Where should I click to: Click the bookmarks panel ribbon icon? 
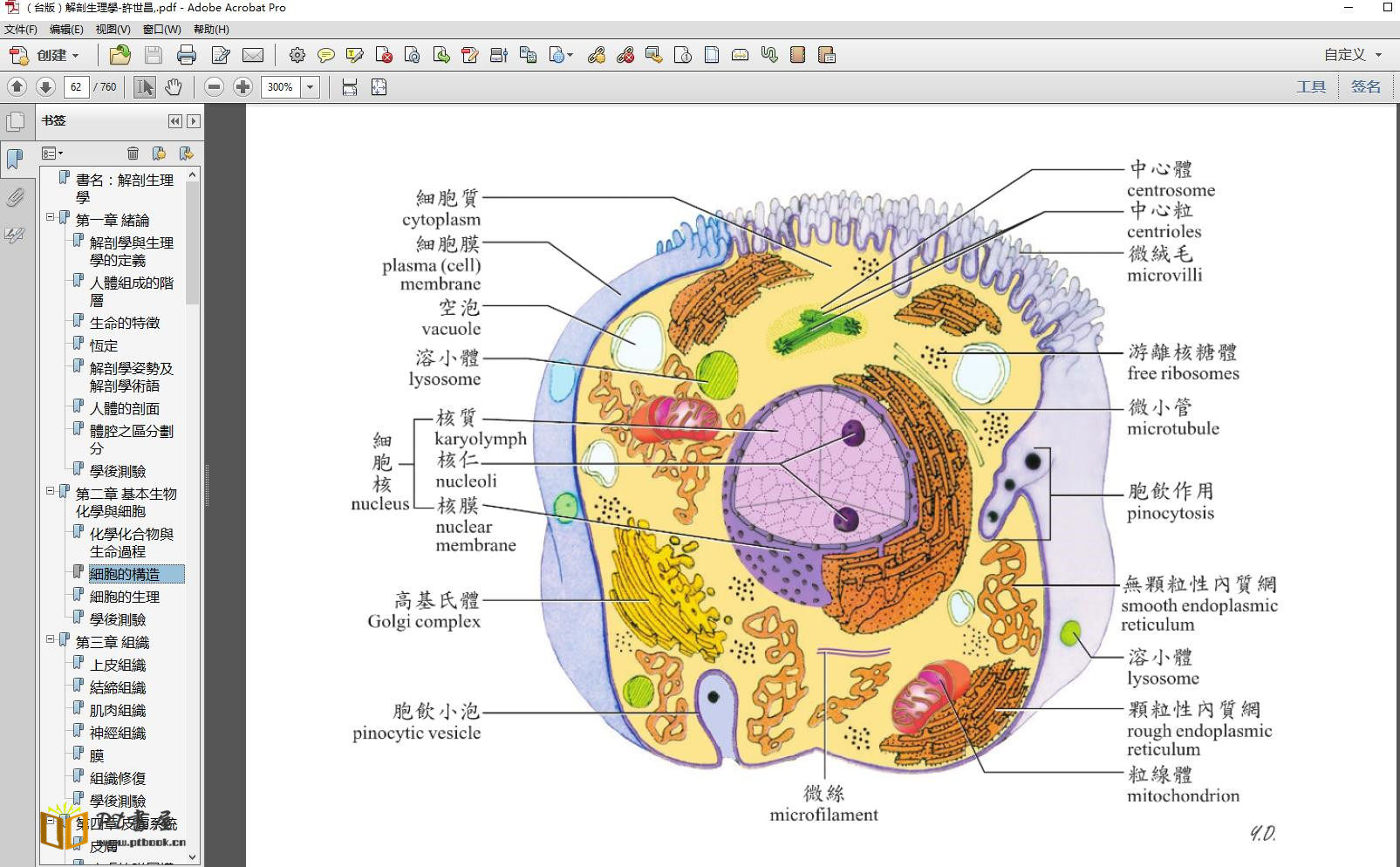click(16, 159)
